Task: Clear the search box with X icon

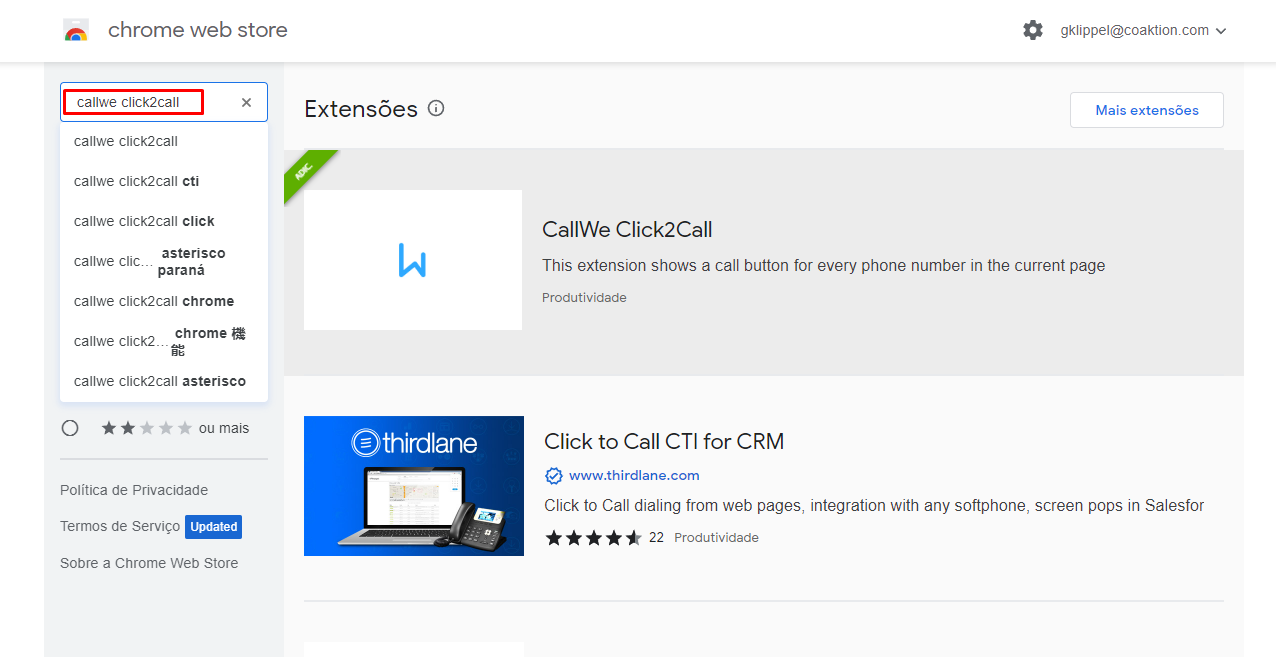Action: tap(247, 102)
